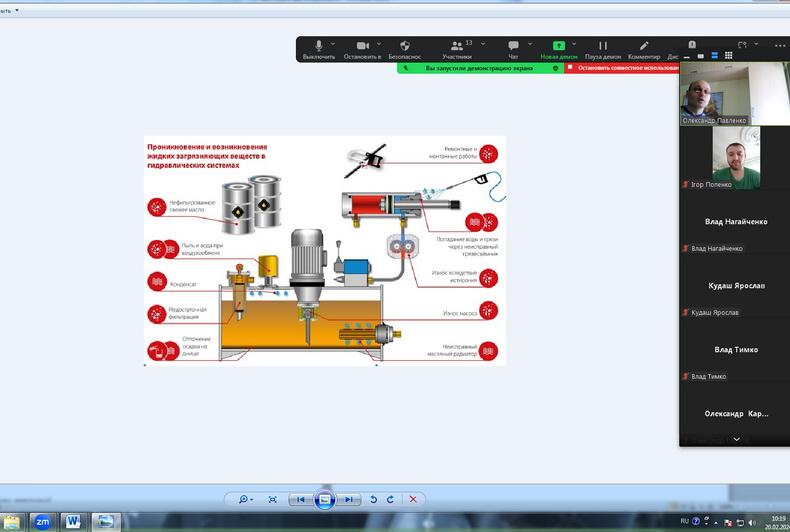Open the Security (Безопасность) shield icon

point(405,47)
